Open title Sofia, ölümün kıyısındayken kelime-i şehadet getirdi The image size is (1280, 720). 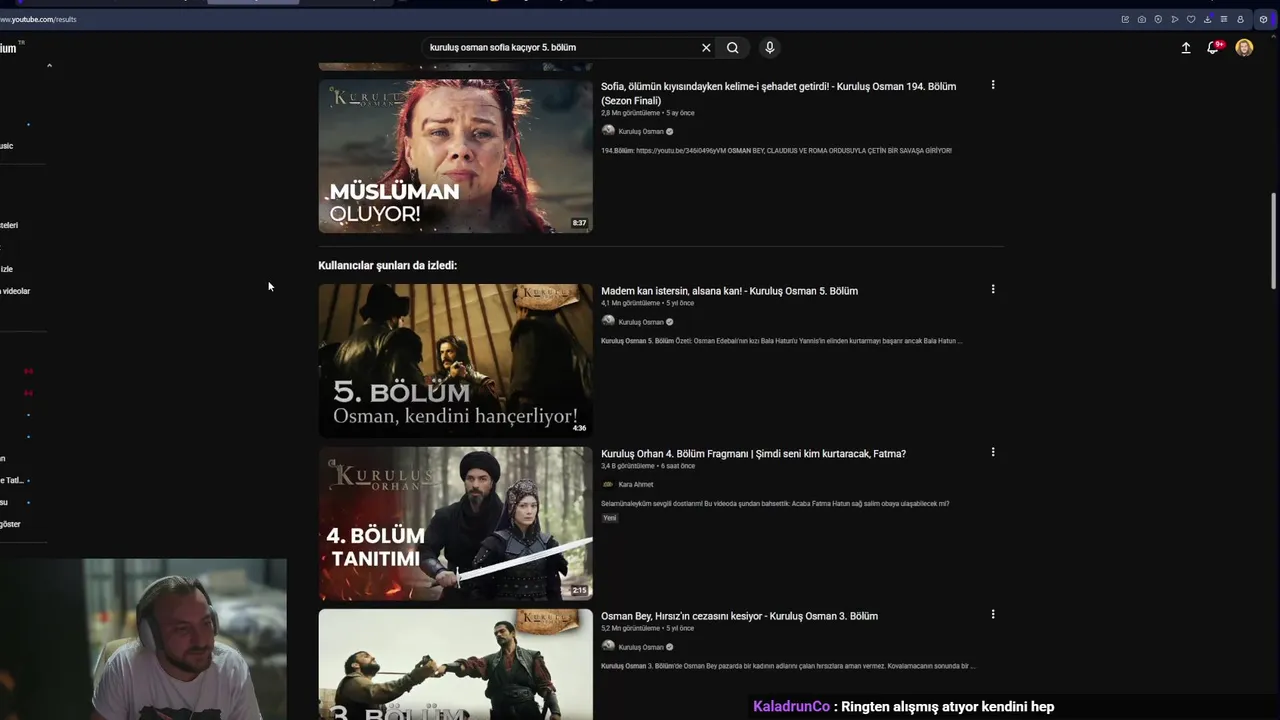coord(779,93)
